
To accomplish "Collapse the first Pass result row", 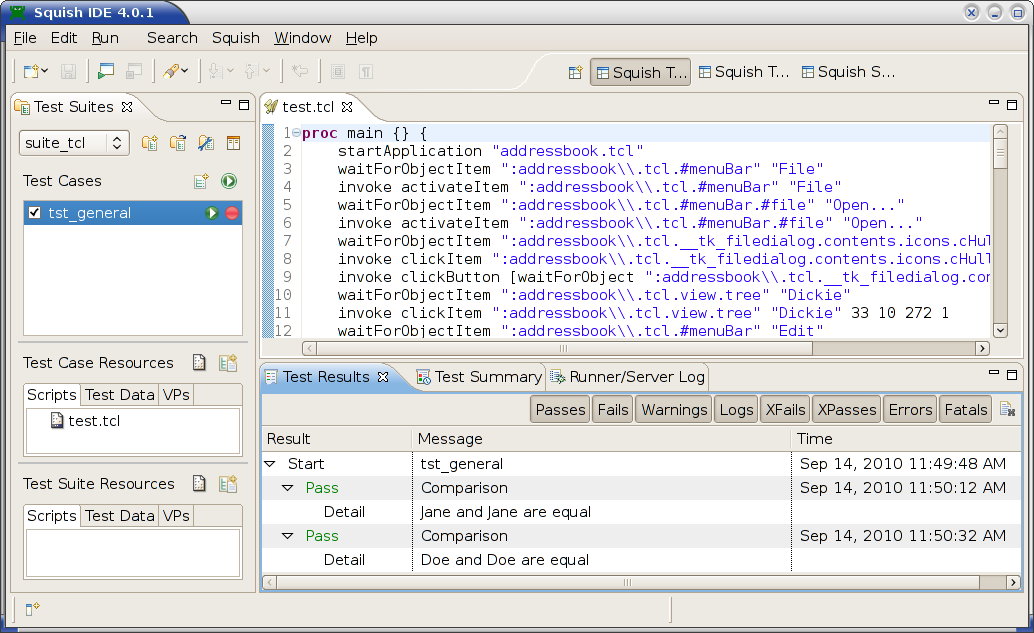I will (288, 488).
